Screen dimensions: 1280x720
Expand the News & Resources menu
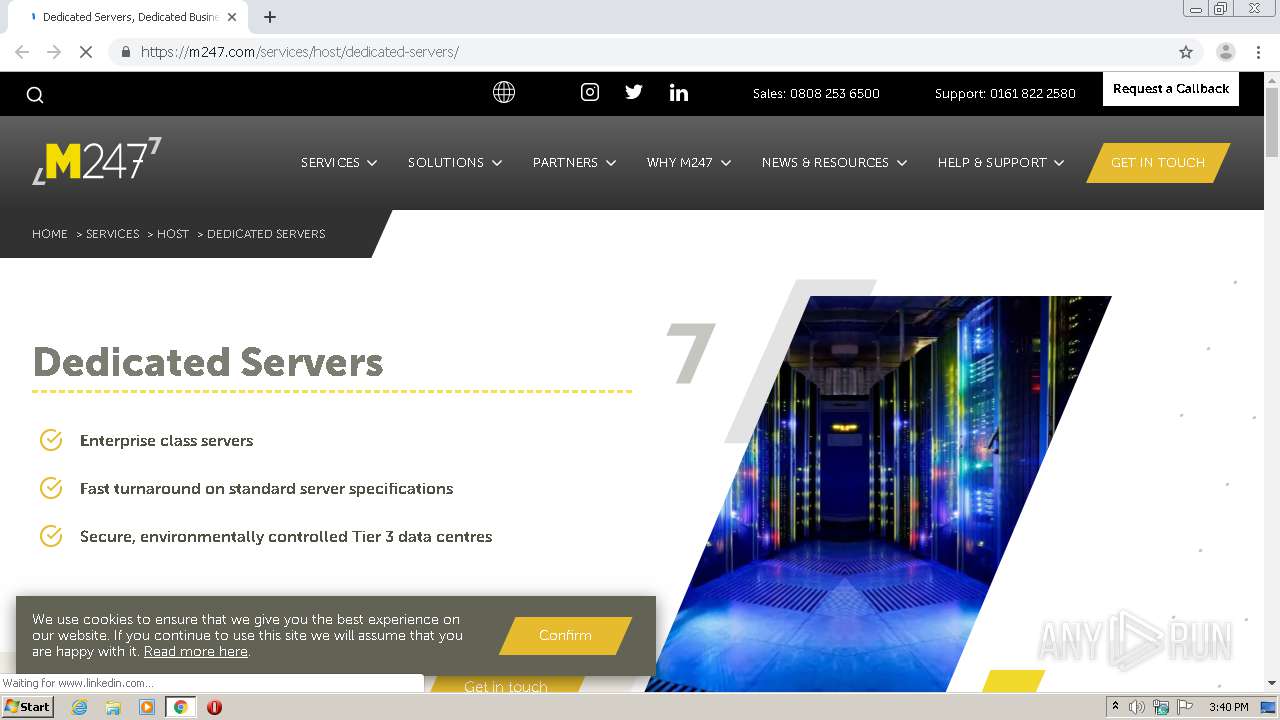834,162
